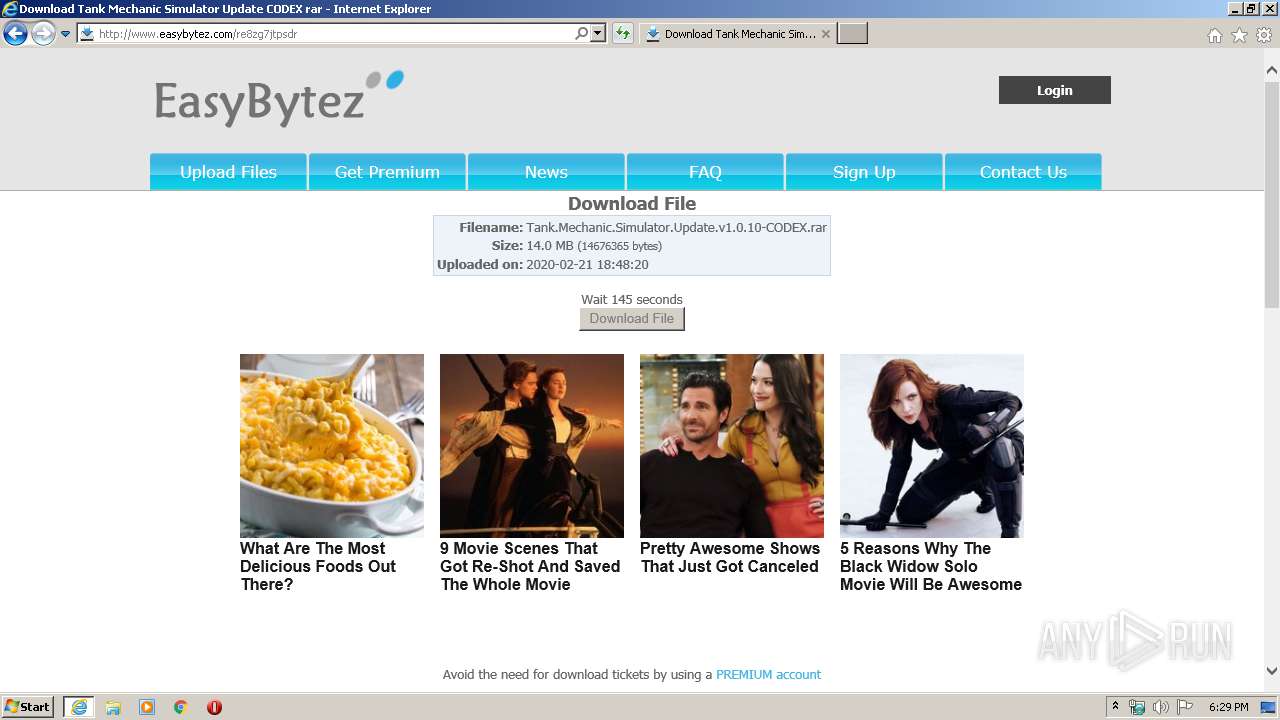Click the upload date 2020-02-21 18:48:20
Screen dimensions: 1280x720
(x=587, y=265)
